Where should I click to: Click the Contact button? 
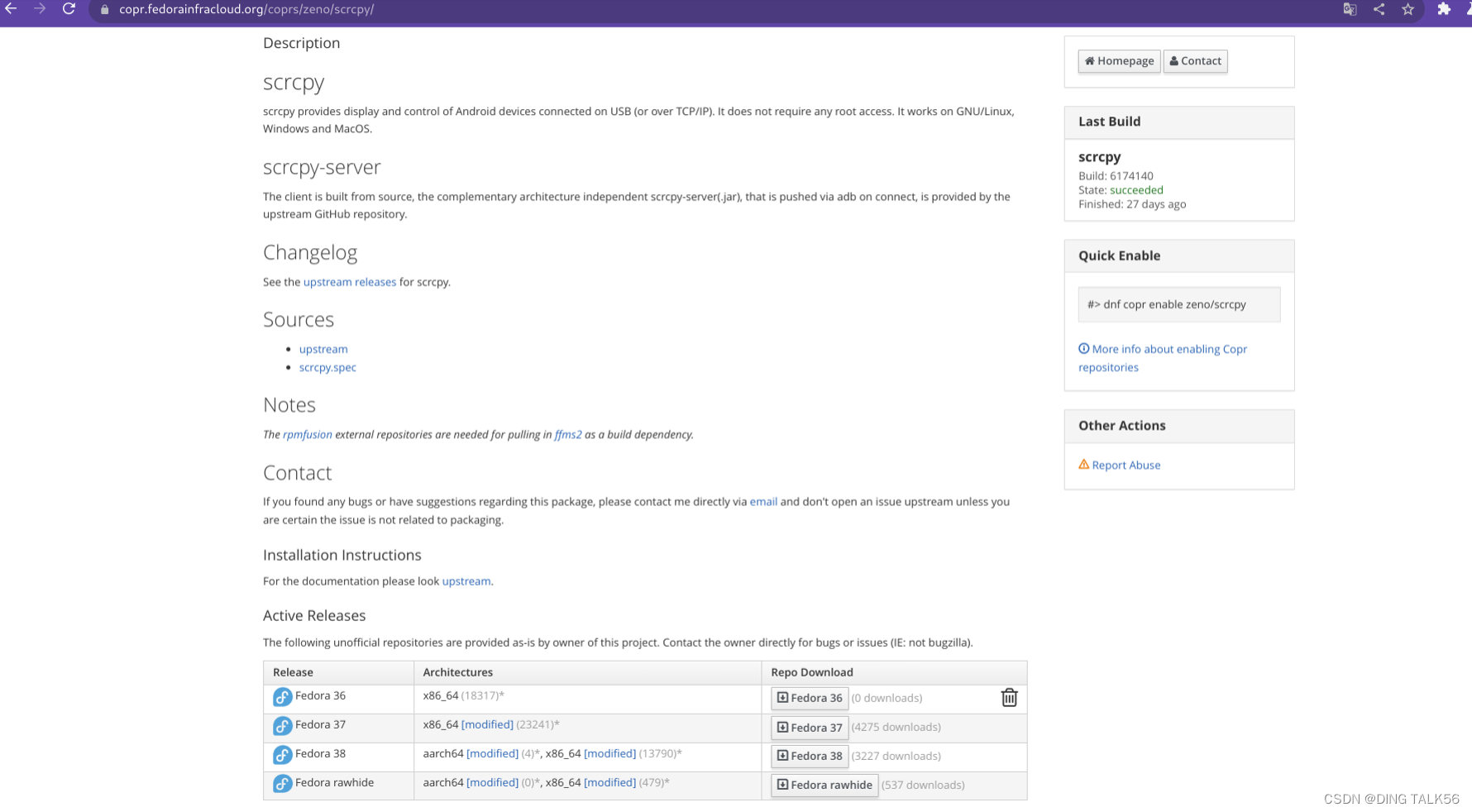(x=1195, y=61)
